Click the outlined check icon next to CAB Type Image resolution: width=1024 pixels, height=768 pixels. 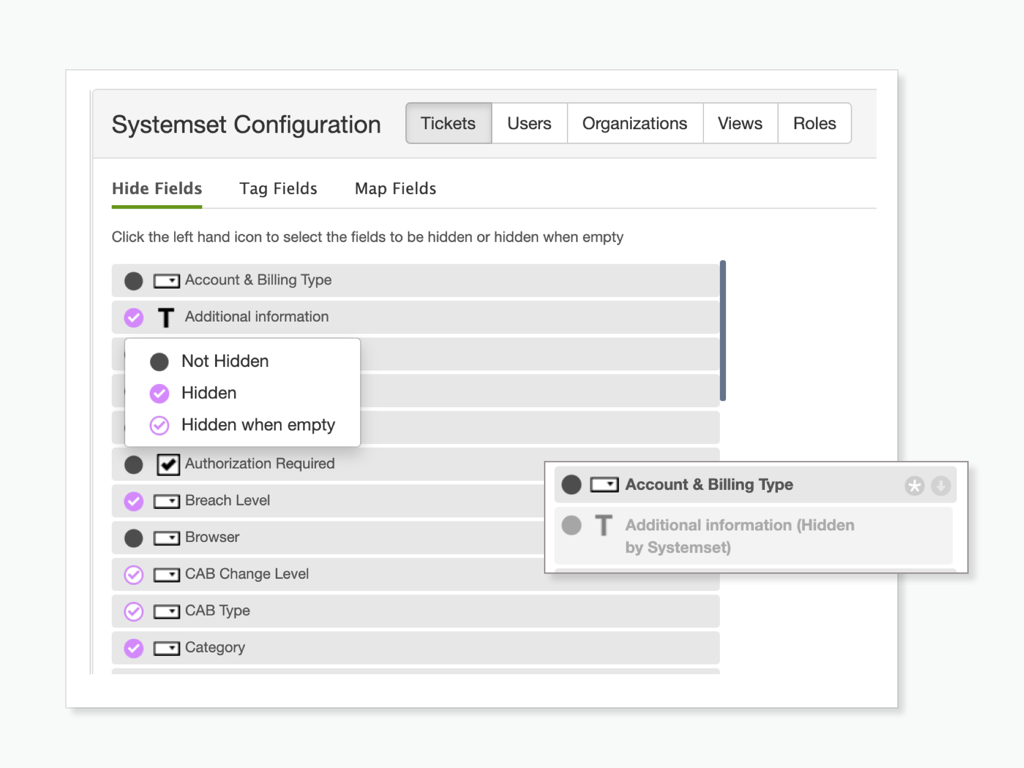point(133,611)
